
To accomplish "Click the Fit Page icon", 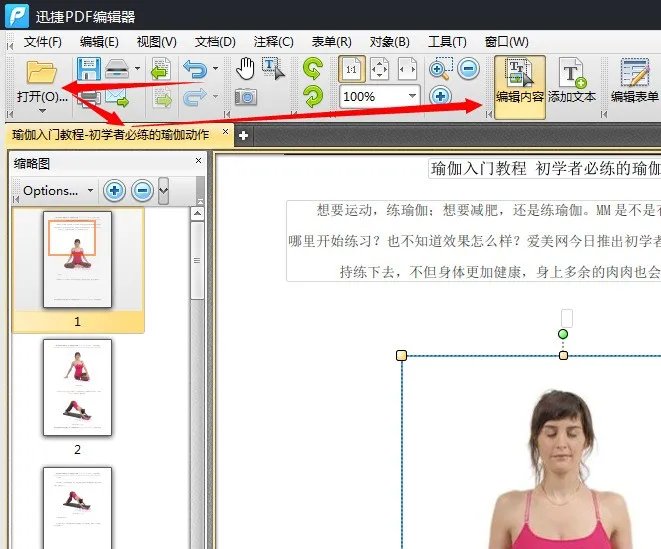I will point(379,69).
